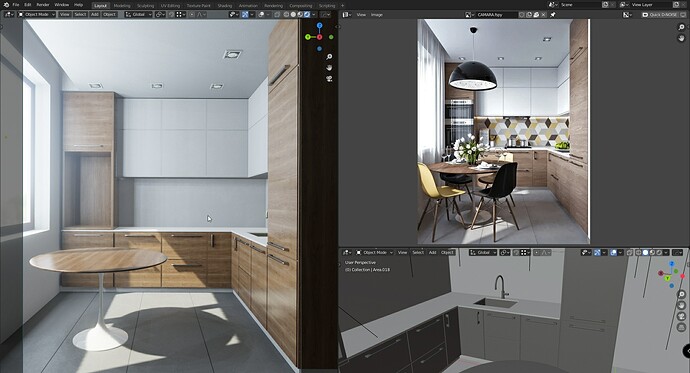
Task: Switch to the Sculpting workspace tab
Action: (x=145, y=6)
